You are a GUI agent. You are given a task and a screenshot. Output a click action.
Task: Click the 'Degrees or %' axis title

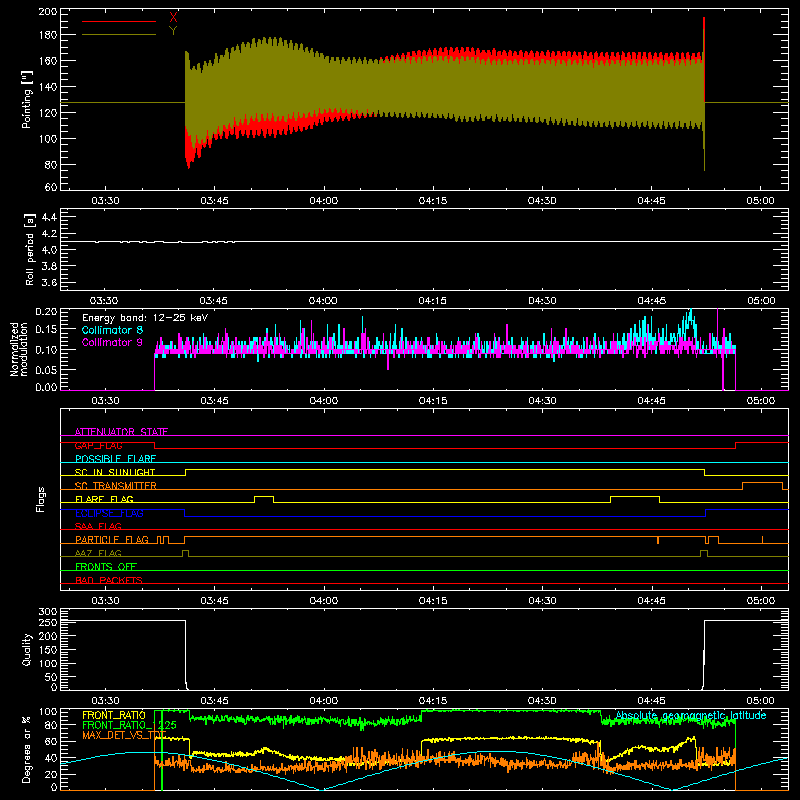27,749
